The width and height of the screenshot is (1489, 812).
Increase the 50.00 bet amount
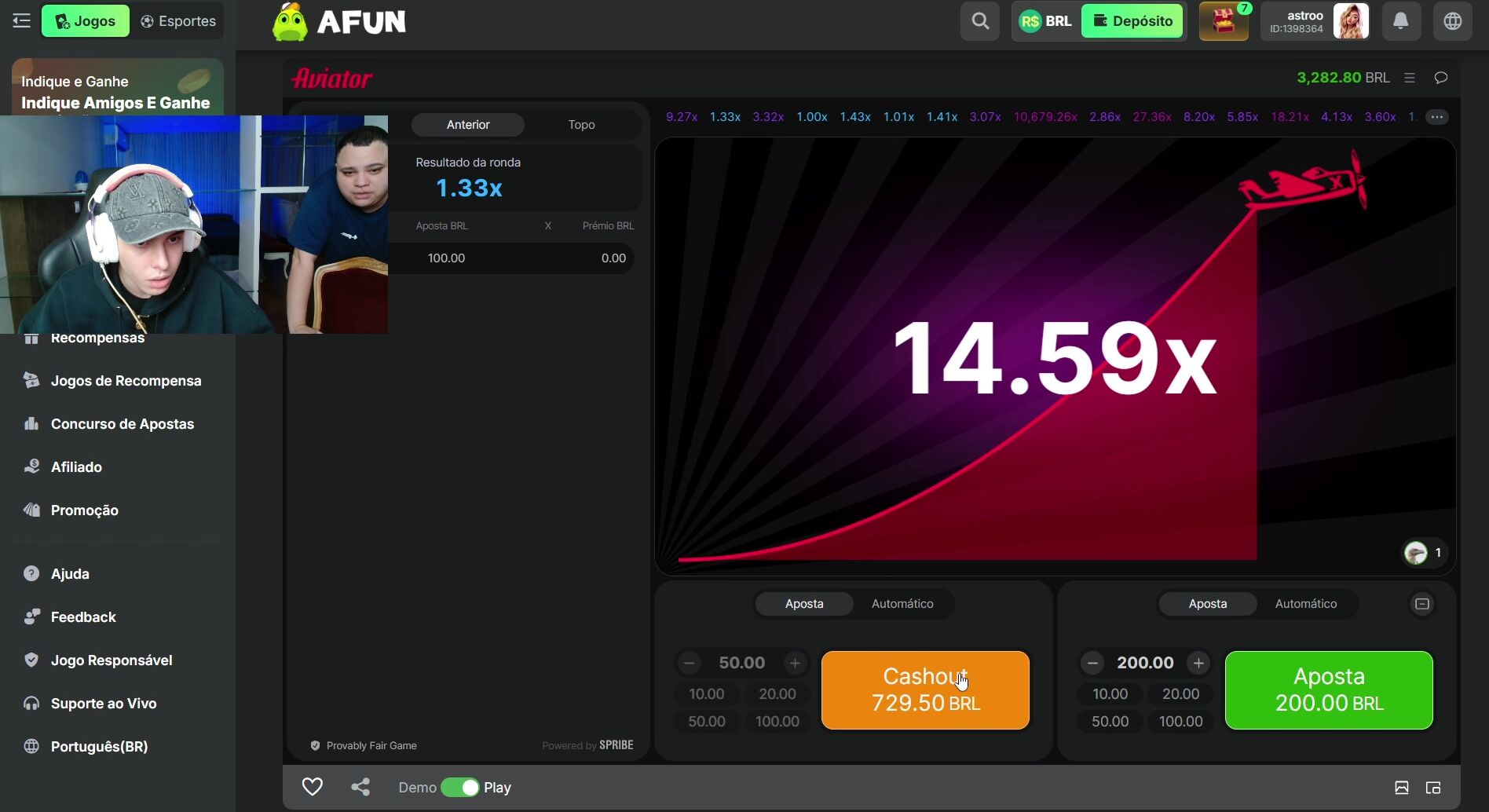[x=795, y=664]
